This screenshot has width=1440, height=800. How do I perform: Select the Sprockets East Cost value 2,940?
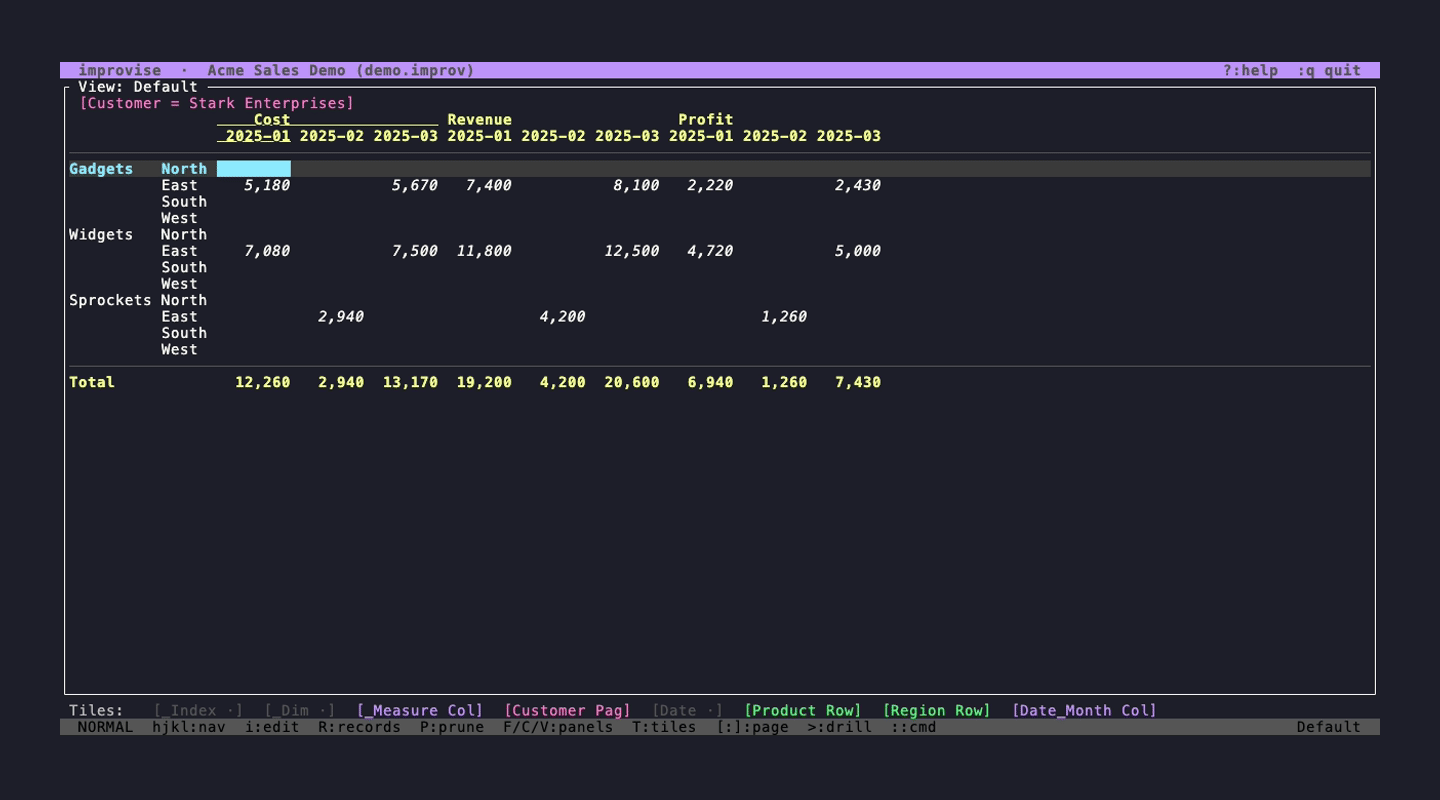(x=341, y=317)
